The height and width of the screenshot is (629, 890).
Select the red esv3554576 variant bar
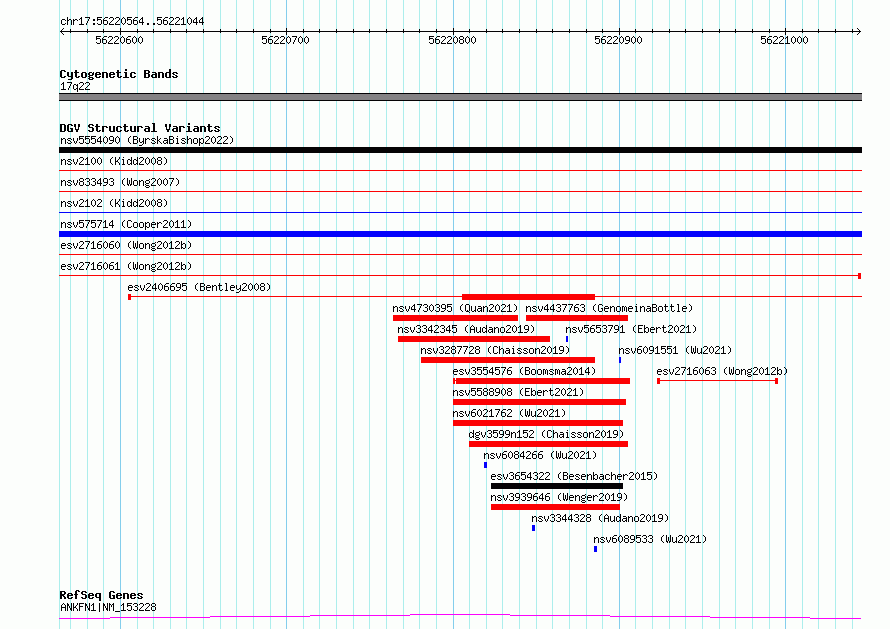tap(541, 381)
